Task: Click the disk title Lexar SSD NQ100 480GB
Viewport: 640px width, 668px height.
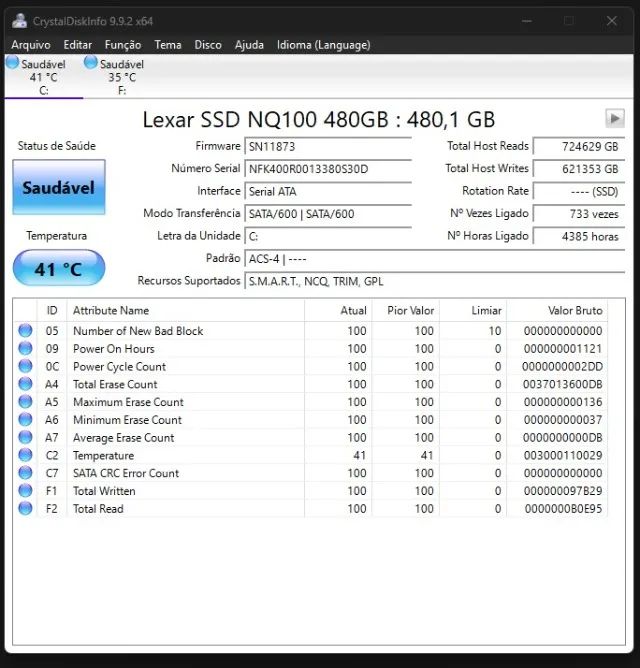Action: pyautogui.click(x=319, y=119)
